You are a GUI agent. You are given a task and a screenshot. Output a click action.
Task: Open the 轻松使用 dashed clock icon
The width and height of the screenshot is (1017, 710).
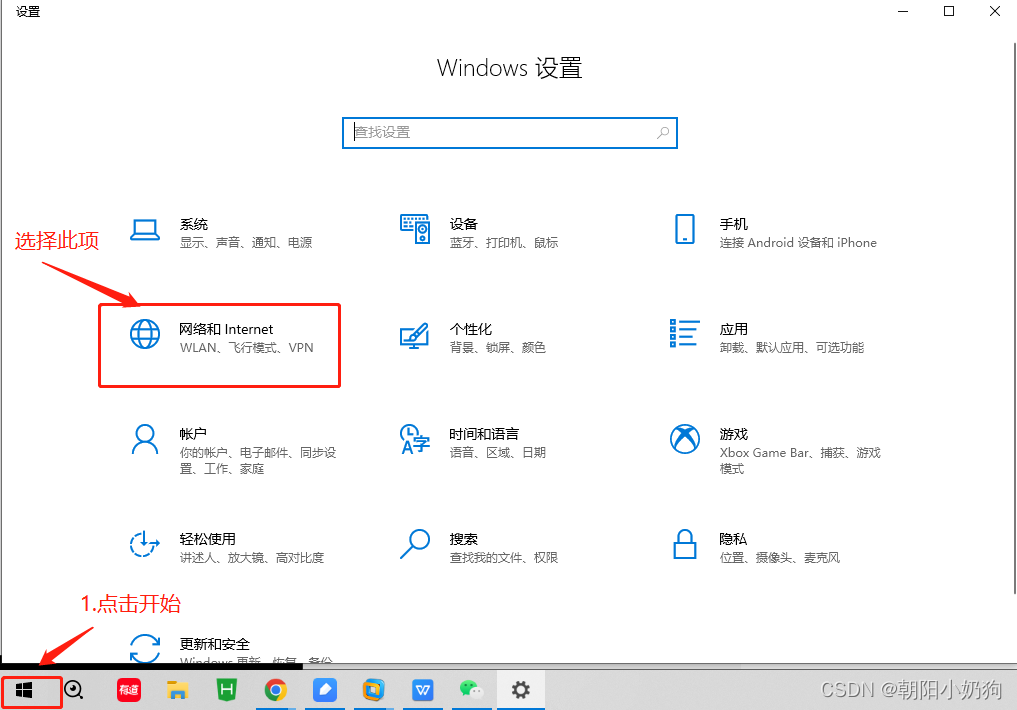(x=145, y=544)
